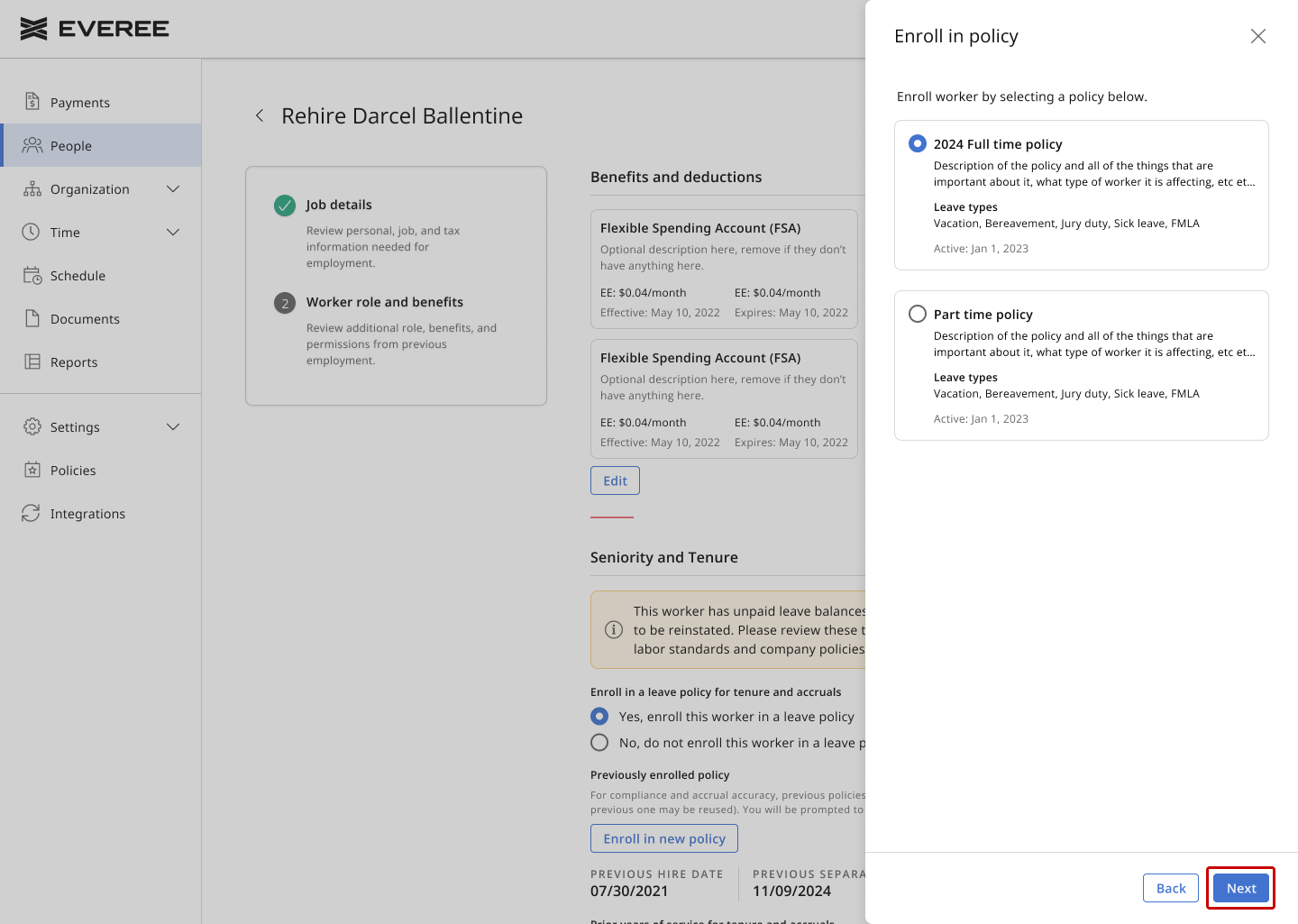The width and height of the screenshot is (1298, 924).
Task: Choose No, do not enroll this worker
Action: click(599, 742)
